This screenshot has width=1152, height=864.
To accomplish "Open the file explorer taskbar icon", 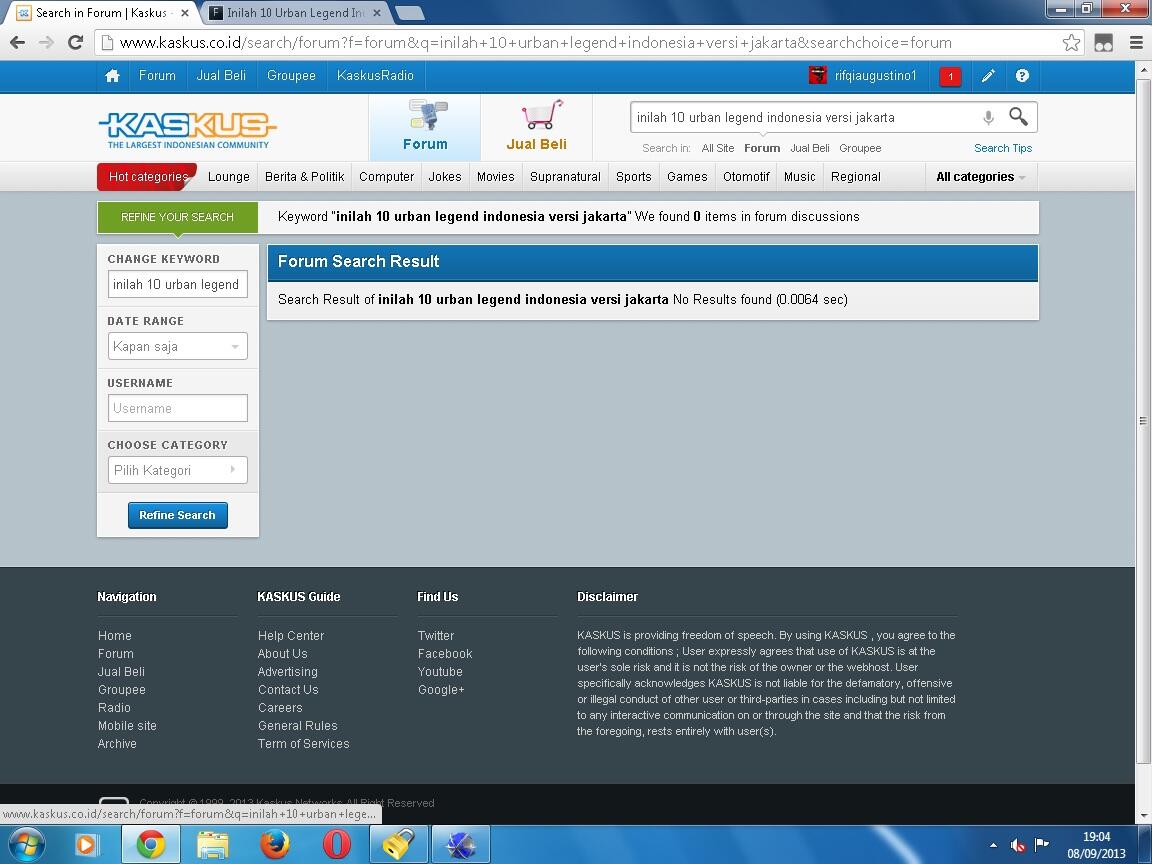I will 212,845.
